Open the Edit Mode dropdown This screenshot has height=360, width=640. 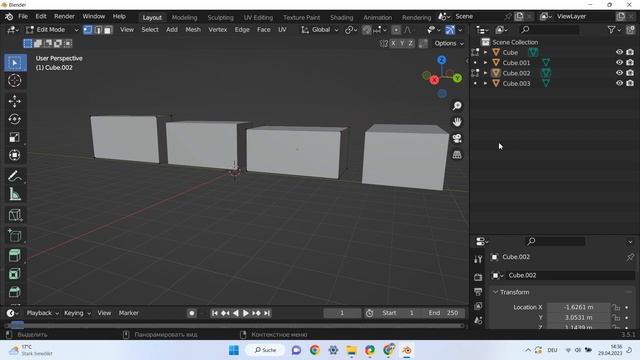pyautogui.click(x=52, y=30)
